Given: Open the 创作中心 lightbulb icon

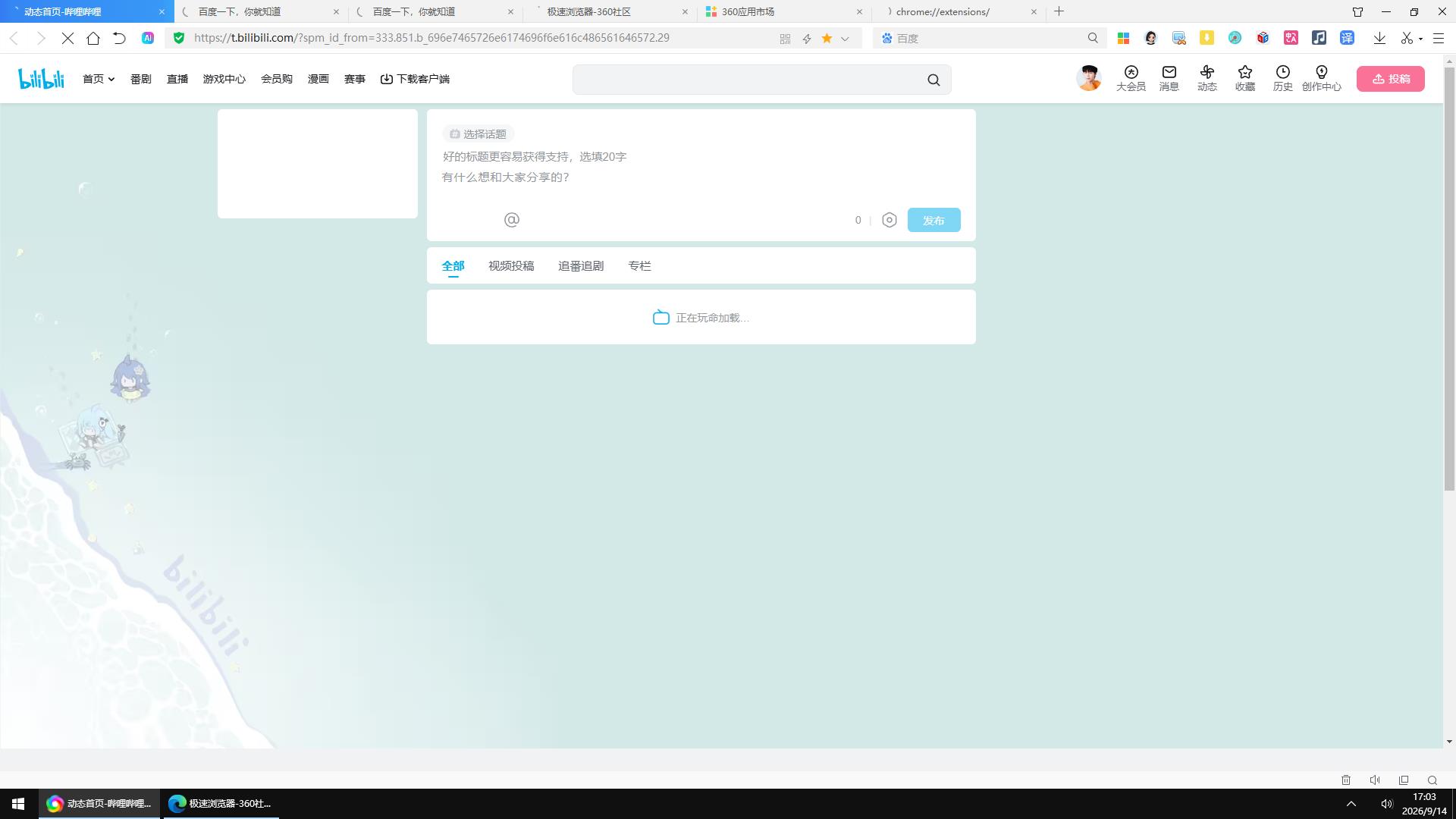Looking at the screenshot, I should [x=1321, y=78].
